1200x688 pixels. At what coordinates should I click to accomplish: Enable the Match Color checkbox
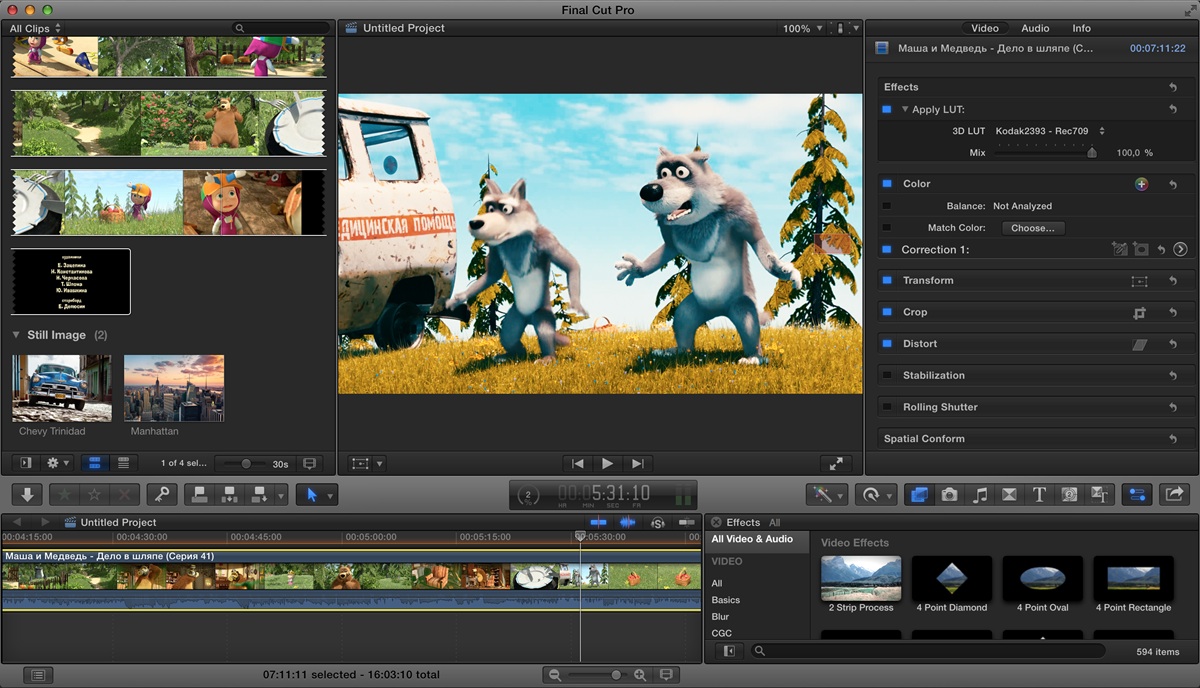[x=886, y=228]
